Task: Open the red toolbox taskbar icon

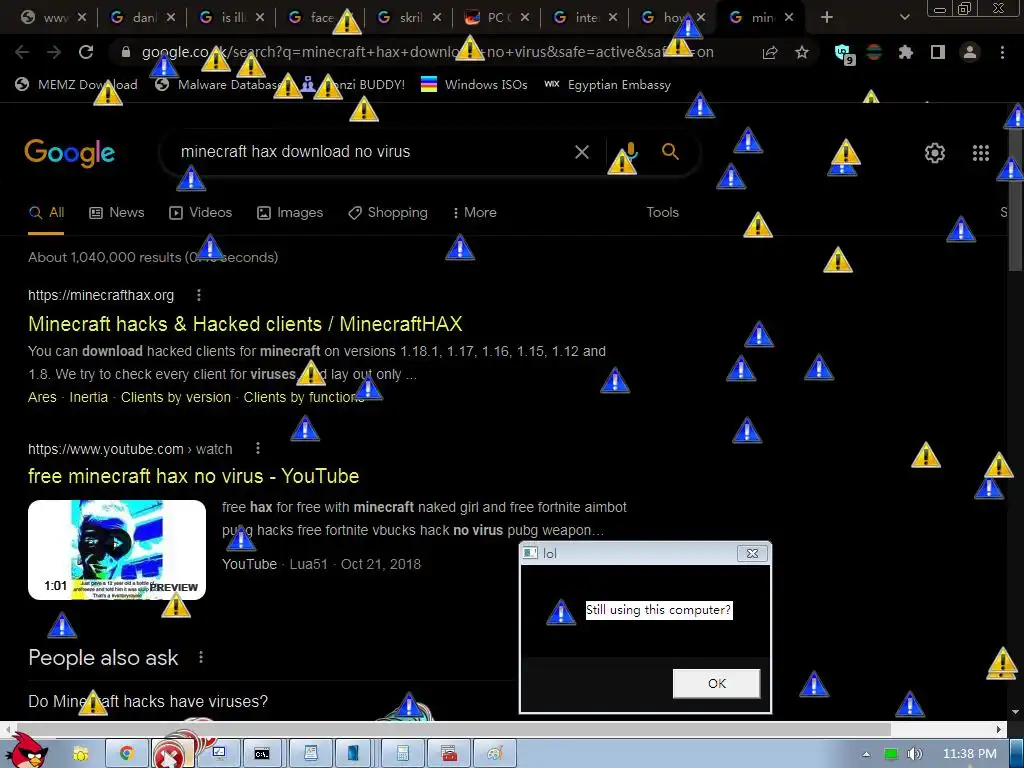Action: point(449,754)
